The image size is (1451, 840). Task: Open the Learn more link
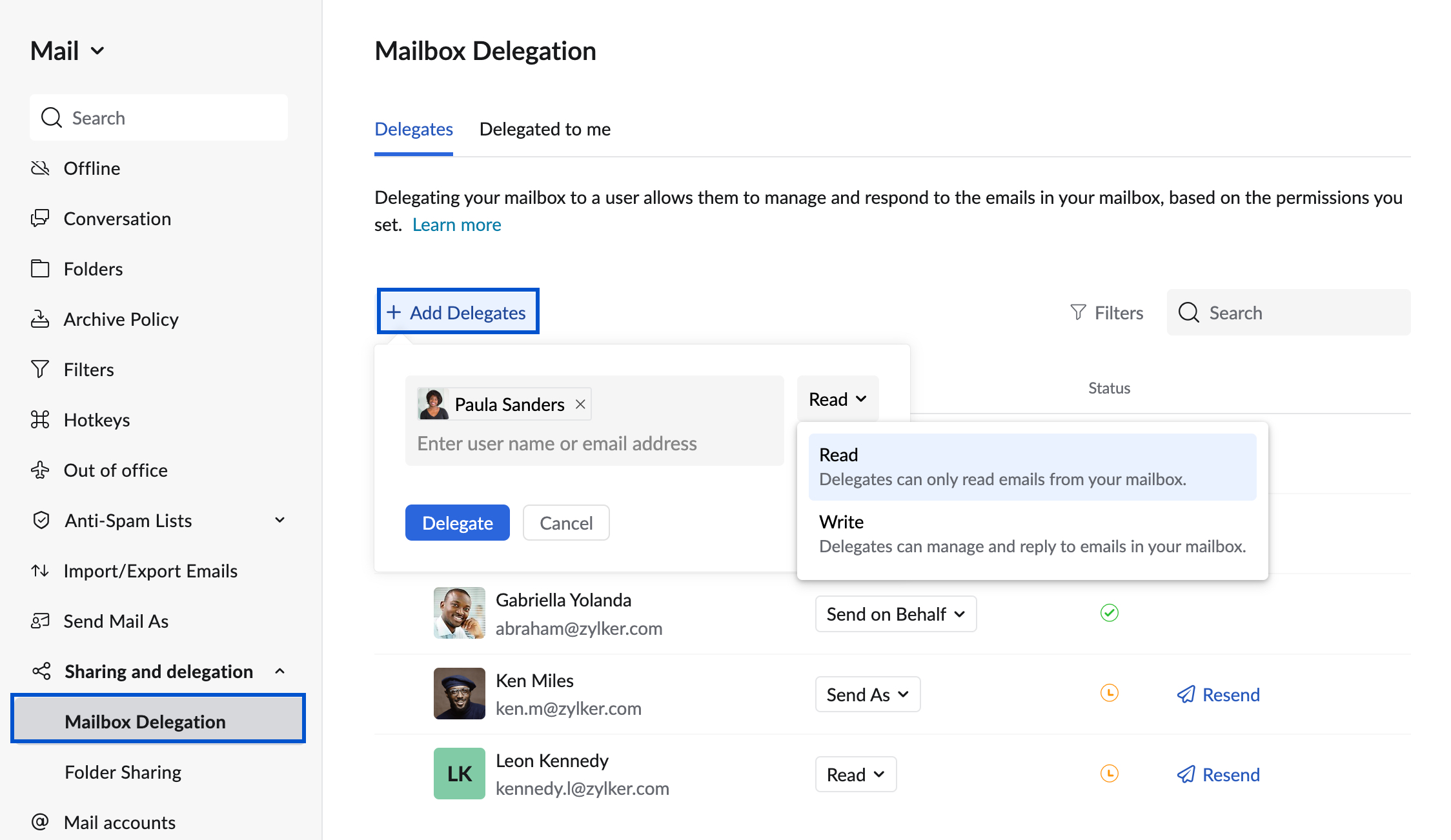(456, 224)
